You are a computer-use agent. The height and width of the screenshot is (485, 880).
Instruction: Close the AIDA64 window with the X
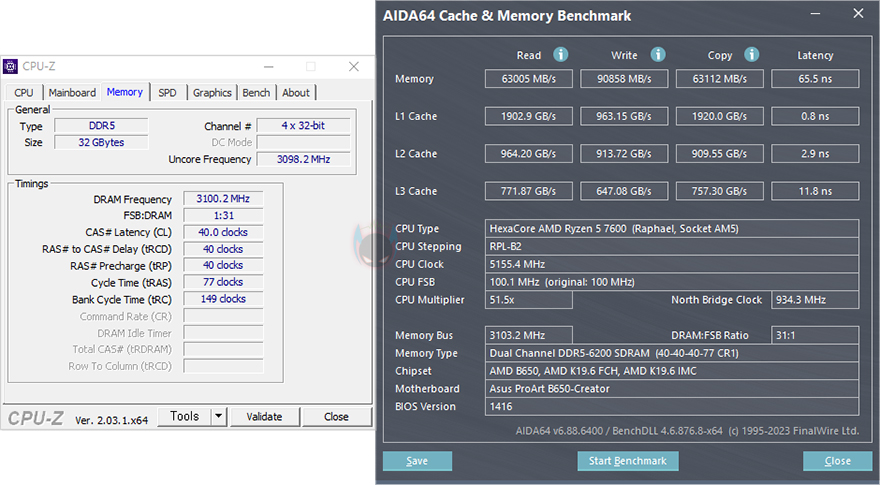click(858, 13)
